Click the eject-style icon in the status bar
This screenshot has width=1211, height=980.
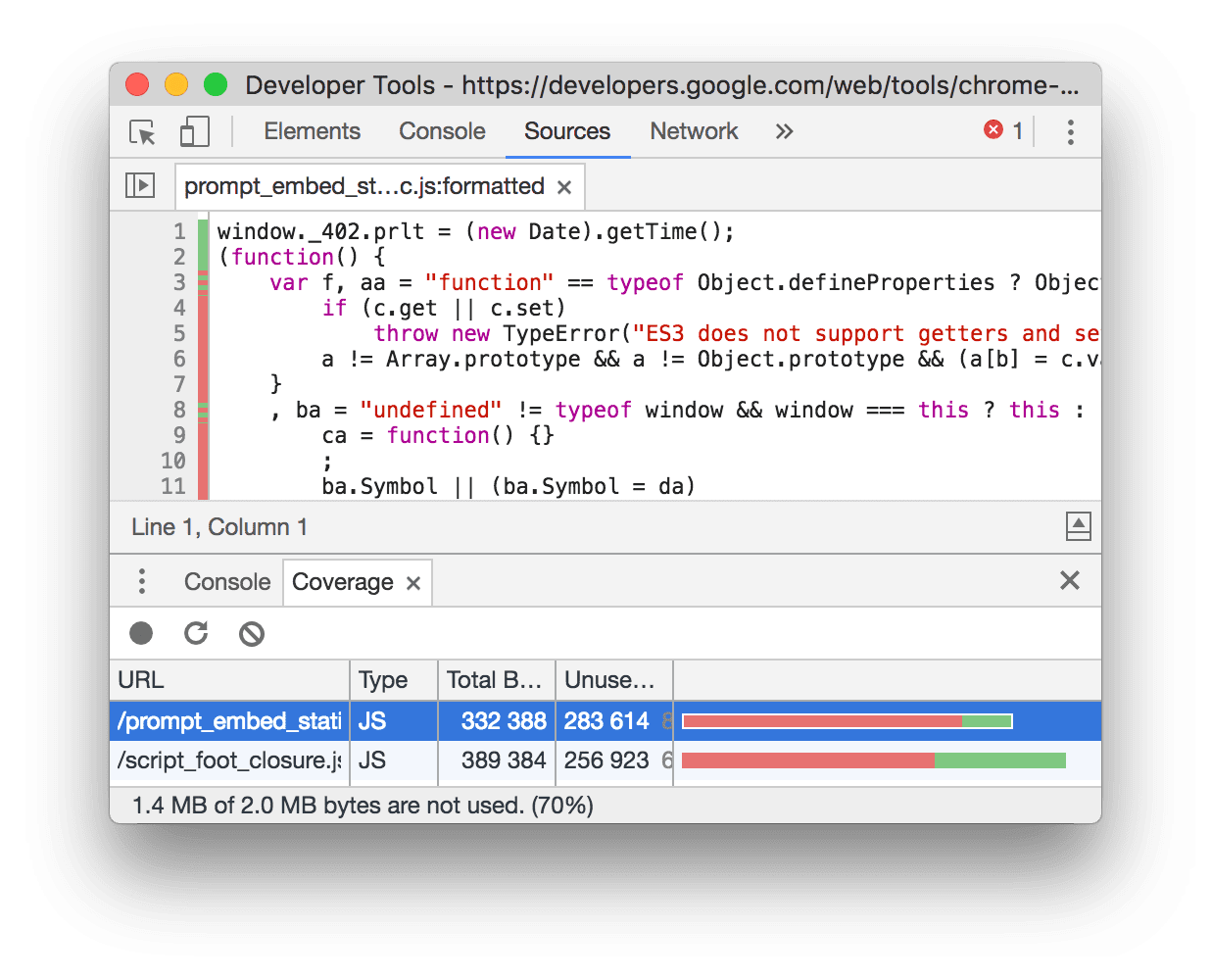1078,526
